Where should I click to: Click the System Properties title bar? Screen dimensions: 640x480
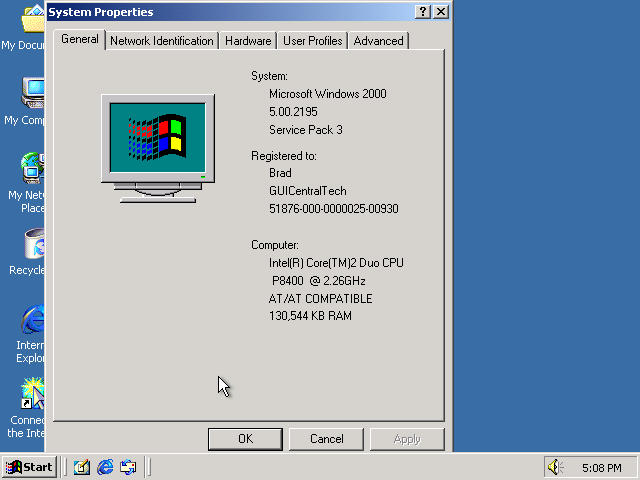click(x=229, y=12)
